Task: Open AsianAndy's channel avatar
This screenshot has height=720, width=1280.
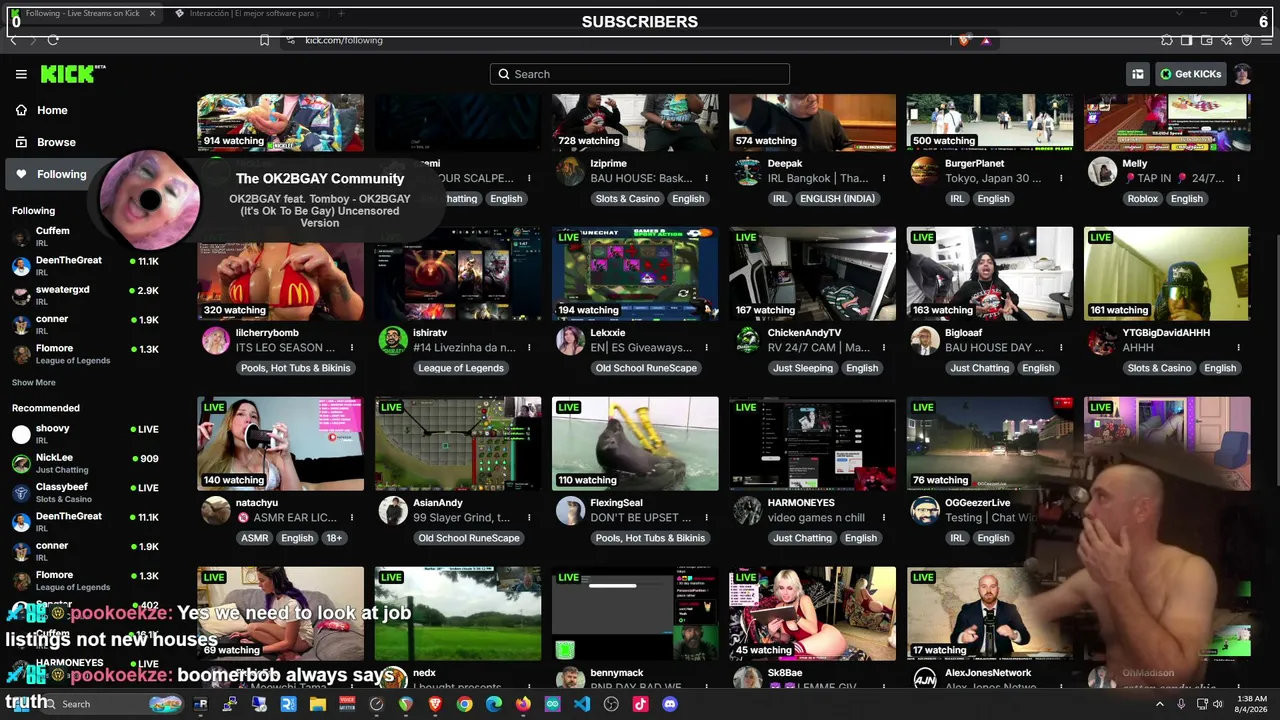Action: 393,510
